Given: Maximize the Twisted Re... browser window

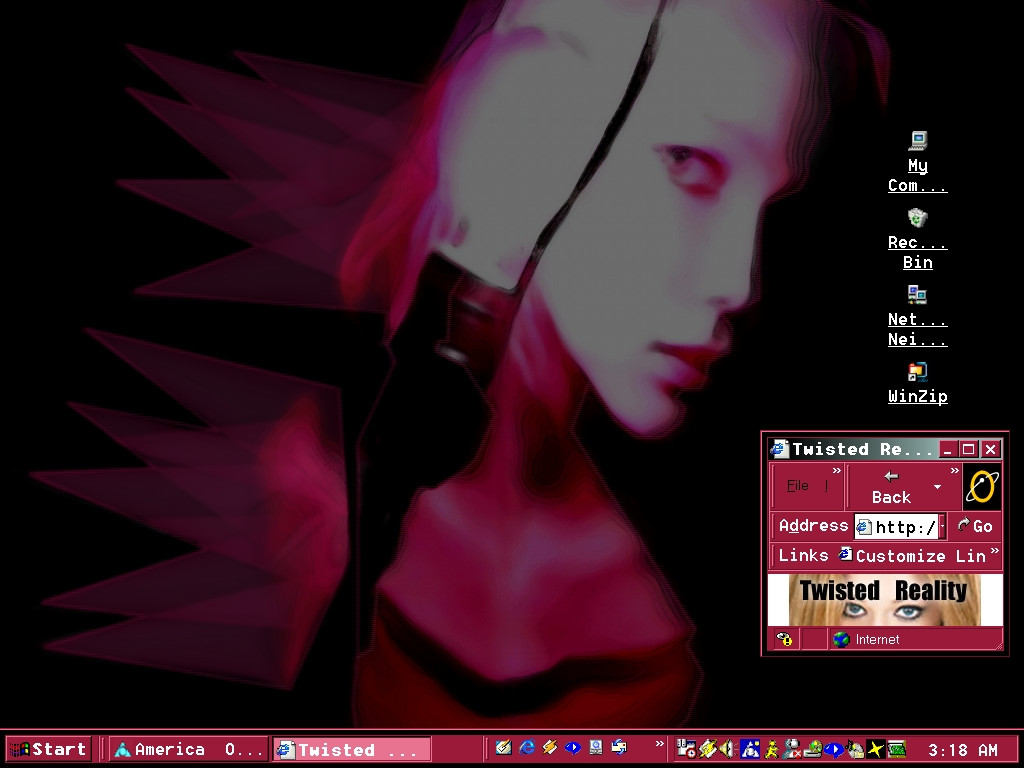Looking at the screenshot, I should click(968, 449).
